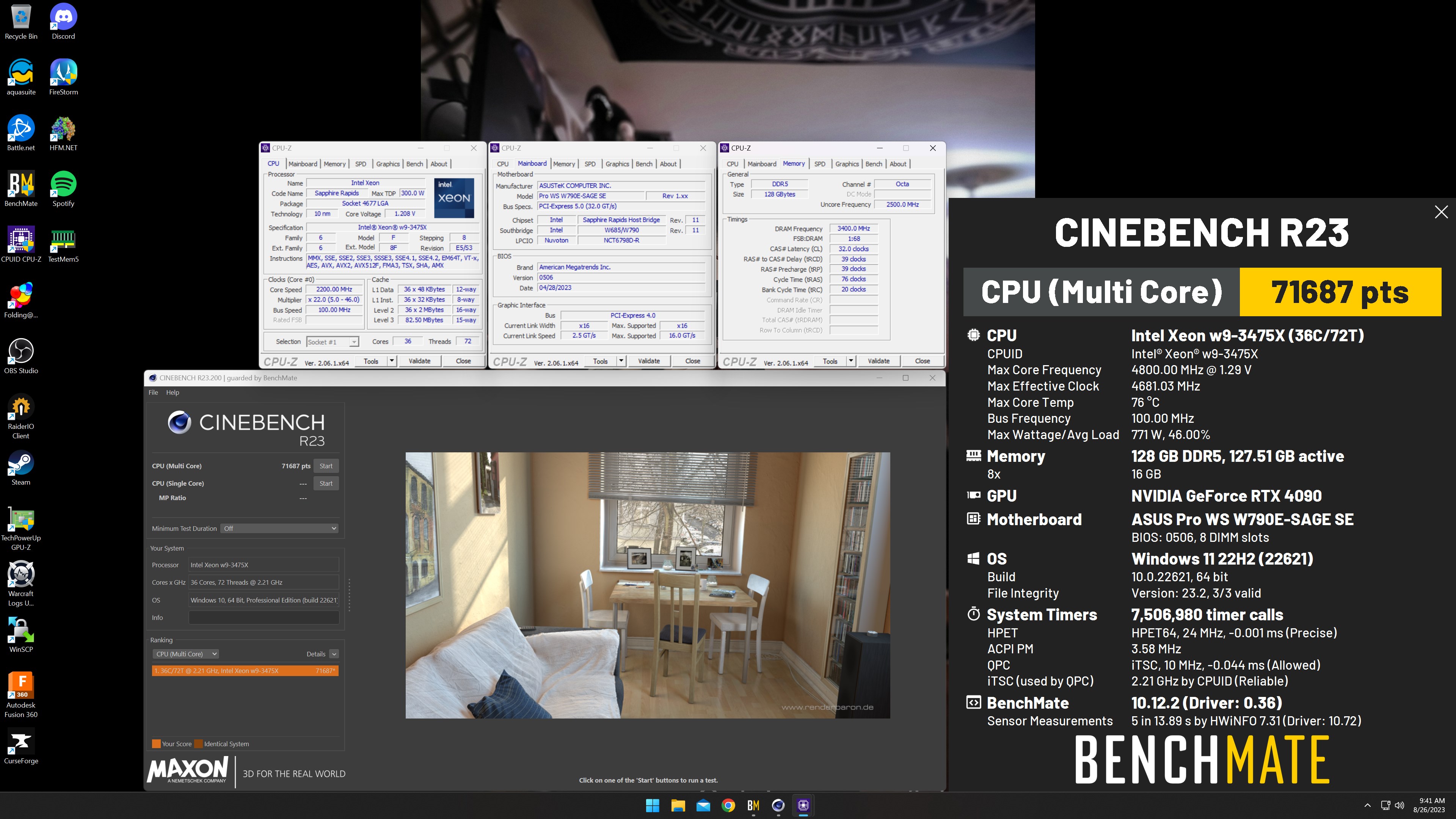1456x819 pixels.
Task: Start the CPU (Multi Core) test
Action: pyautogui.click(x=326, y=466)
